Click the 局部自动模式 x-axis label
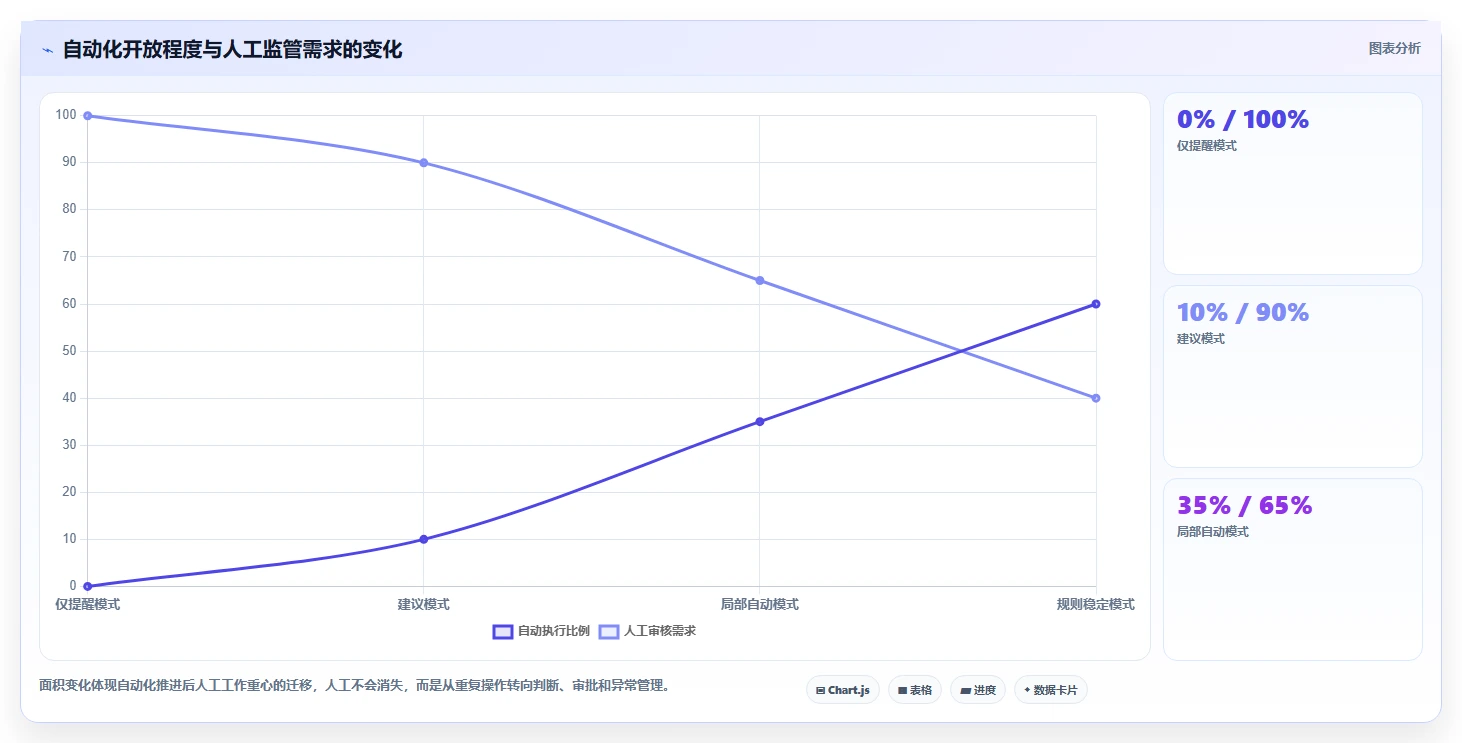 tap(760, 604)
